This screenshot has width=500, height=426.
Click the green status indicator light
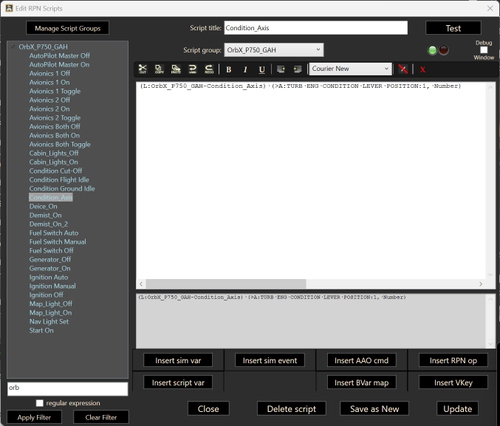coord(432,50)
